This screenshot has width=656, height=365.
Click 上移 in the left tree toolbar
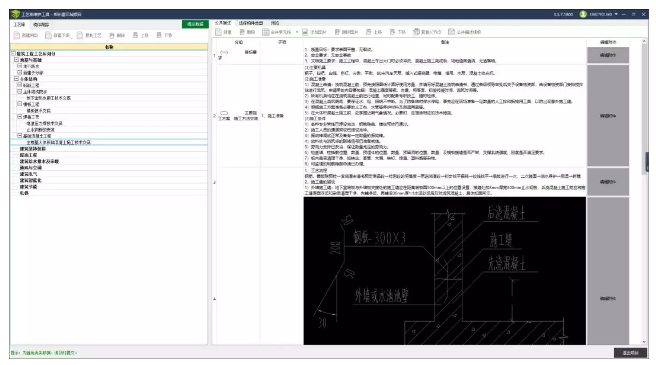(x=141, y=35)
